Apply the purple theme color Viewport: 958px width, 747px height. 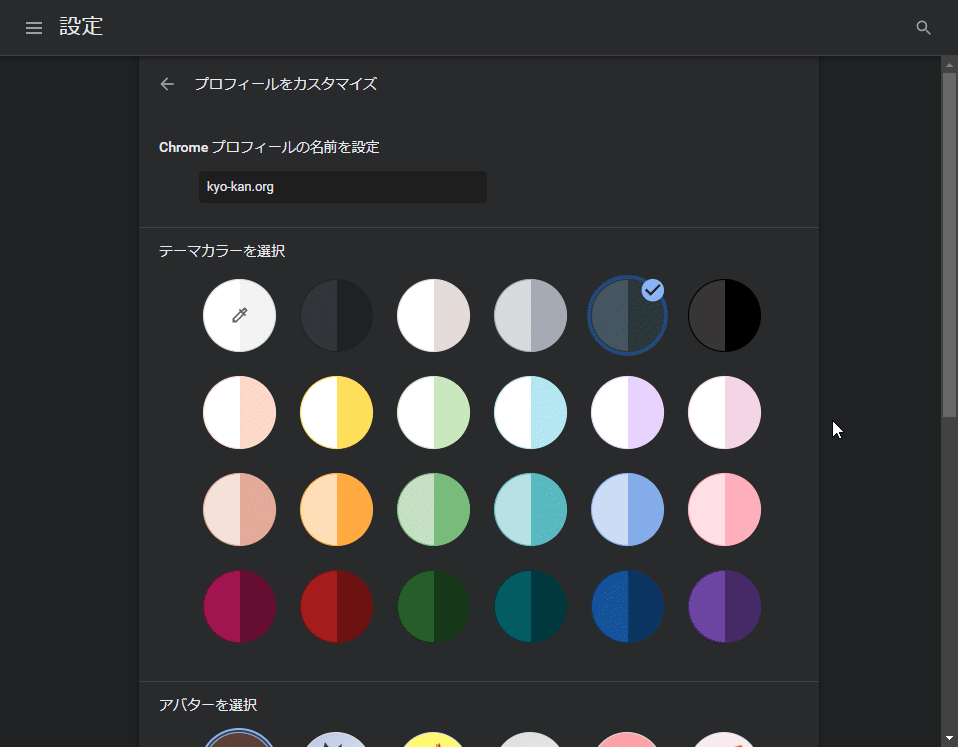point(725,607)
